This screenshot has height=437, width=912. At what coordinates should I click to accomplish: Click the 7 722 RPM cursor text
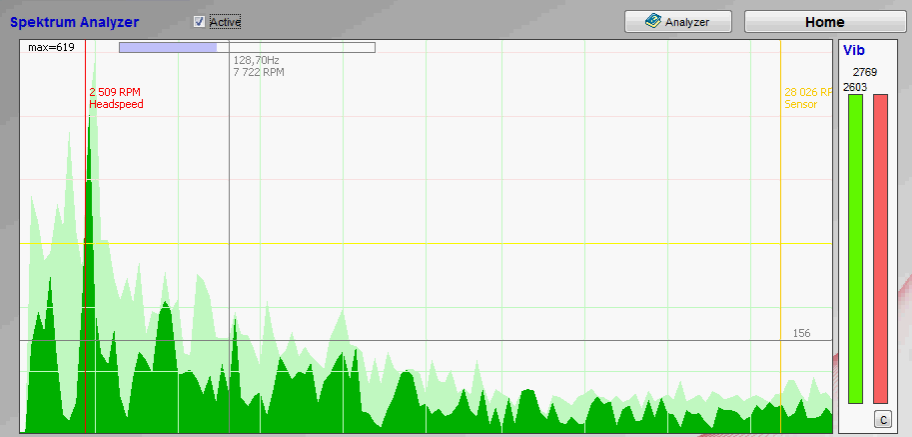(x=258, y=73)
